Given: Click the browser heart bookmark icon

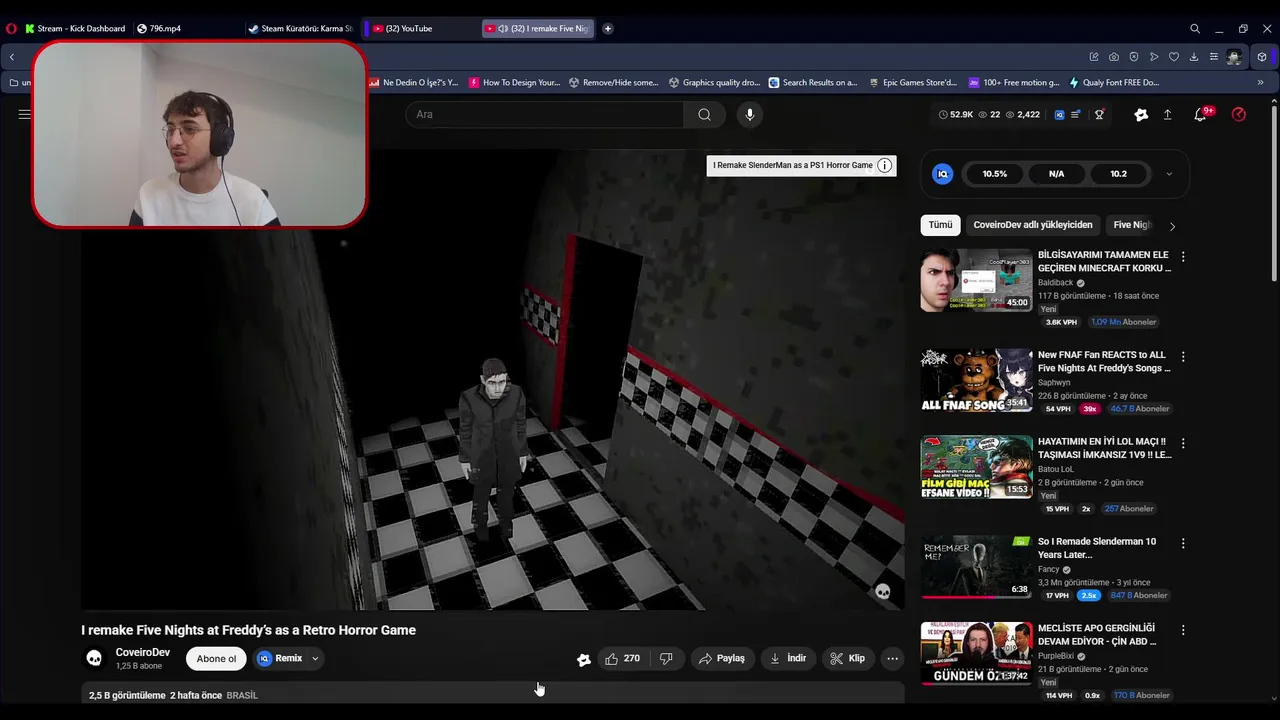Looking at the screenshot, I should point(1174,57).
